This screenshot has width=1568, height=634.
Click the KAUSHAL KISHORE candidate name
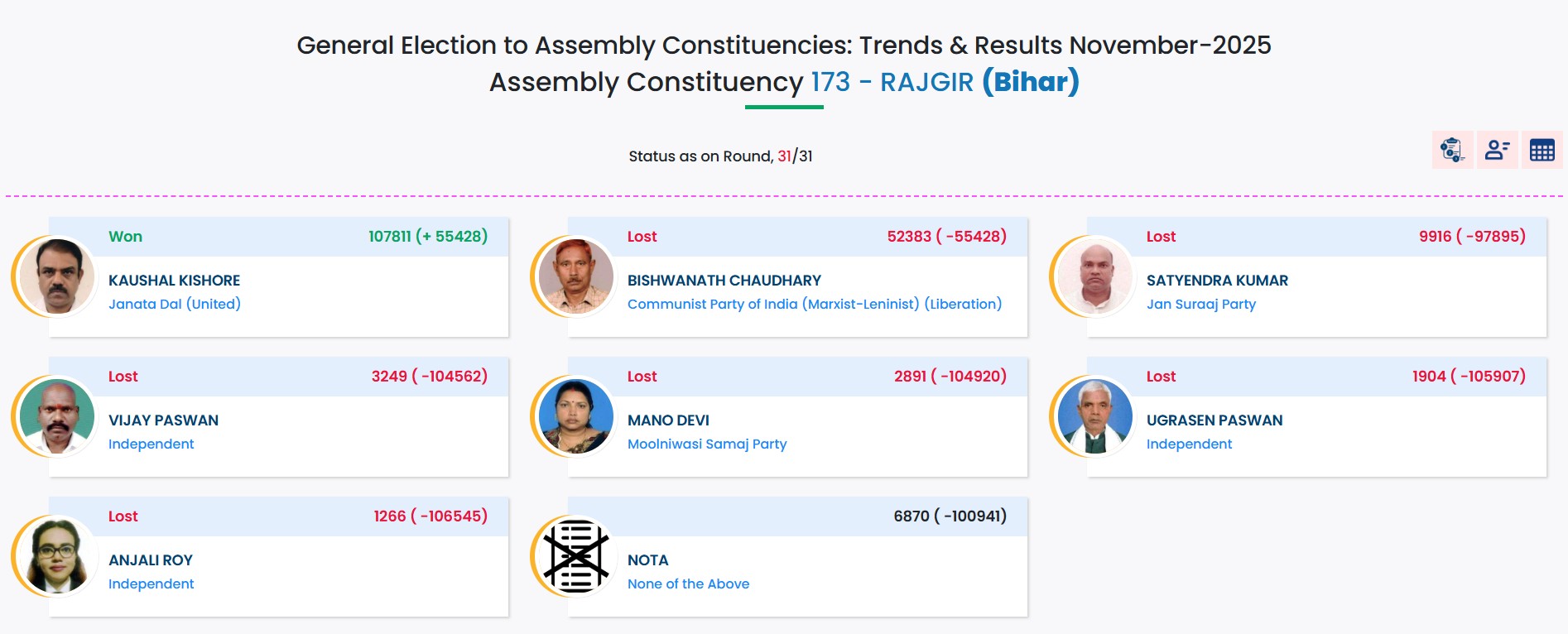click(x=174, y=281)
